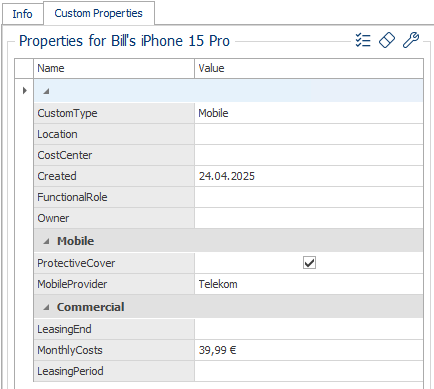Collapse the Commercial group
Viewport: 434px width, 389px height.
click(46, 307)
